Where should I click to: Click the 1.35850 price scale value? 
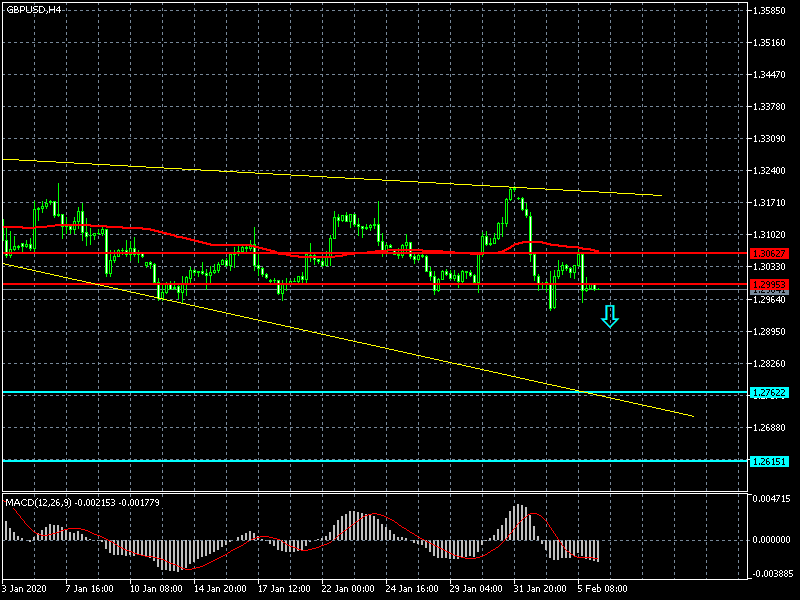coord(769,11)
